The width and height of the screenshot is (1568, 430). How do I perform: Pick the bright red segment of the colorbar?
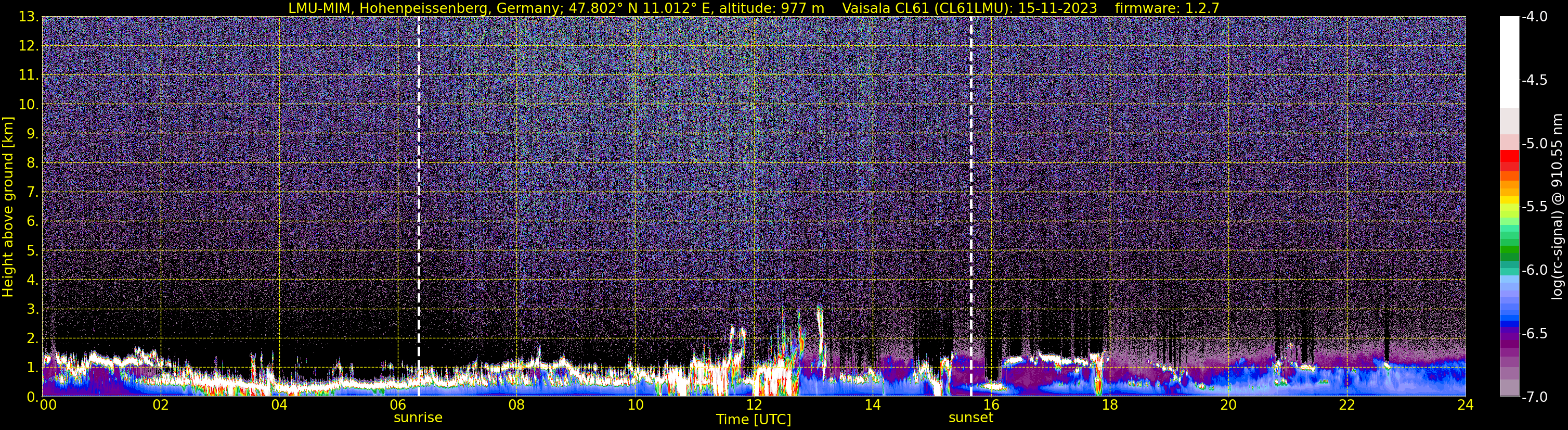click(x=1509, y=155)
